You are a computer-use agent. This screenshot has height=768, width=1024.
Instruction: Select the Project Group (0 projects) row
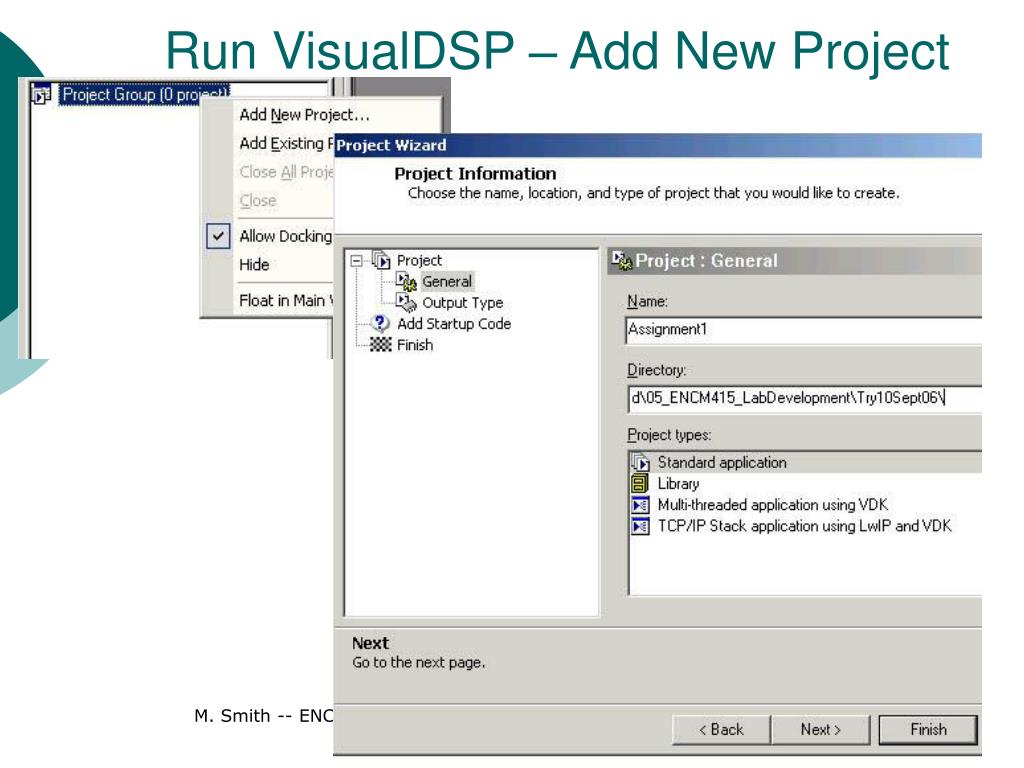point(144,95)
